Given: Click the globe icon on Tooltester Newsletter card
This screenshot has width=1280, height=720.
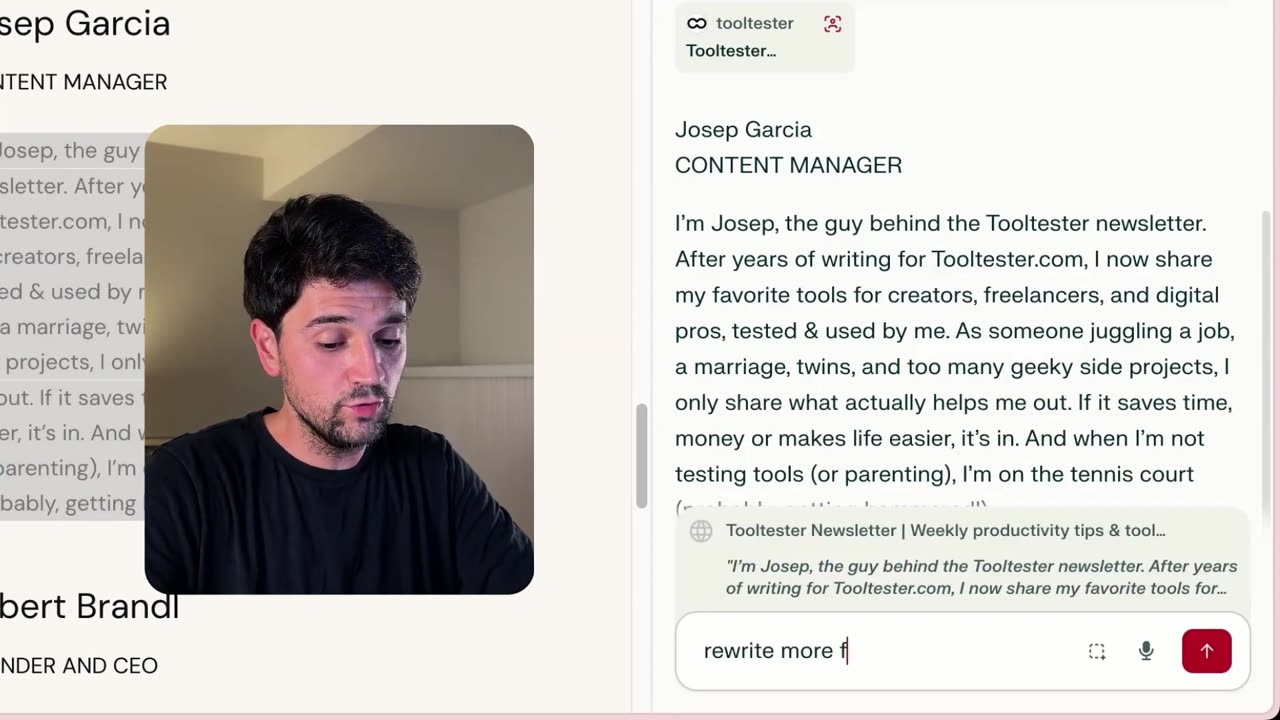Looking at the screenshot, I should (x=701, y=531).
